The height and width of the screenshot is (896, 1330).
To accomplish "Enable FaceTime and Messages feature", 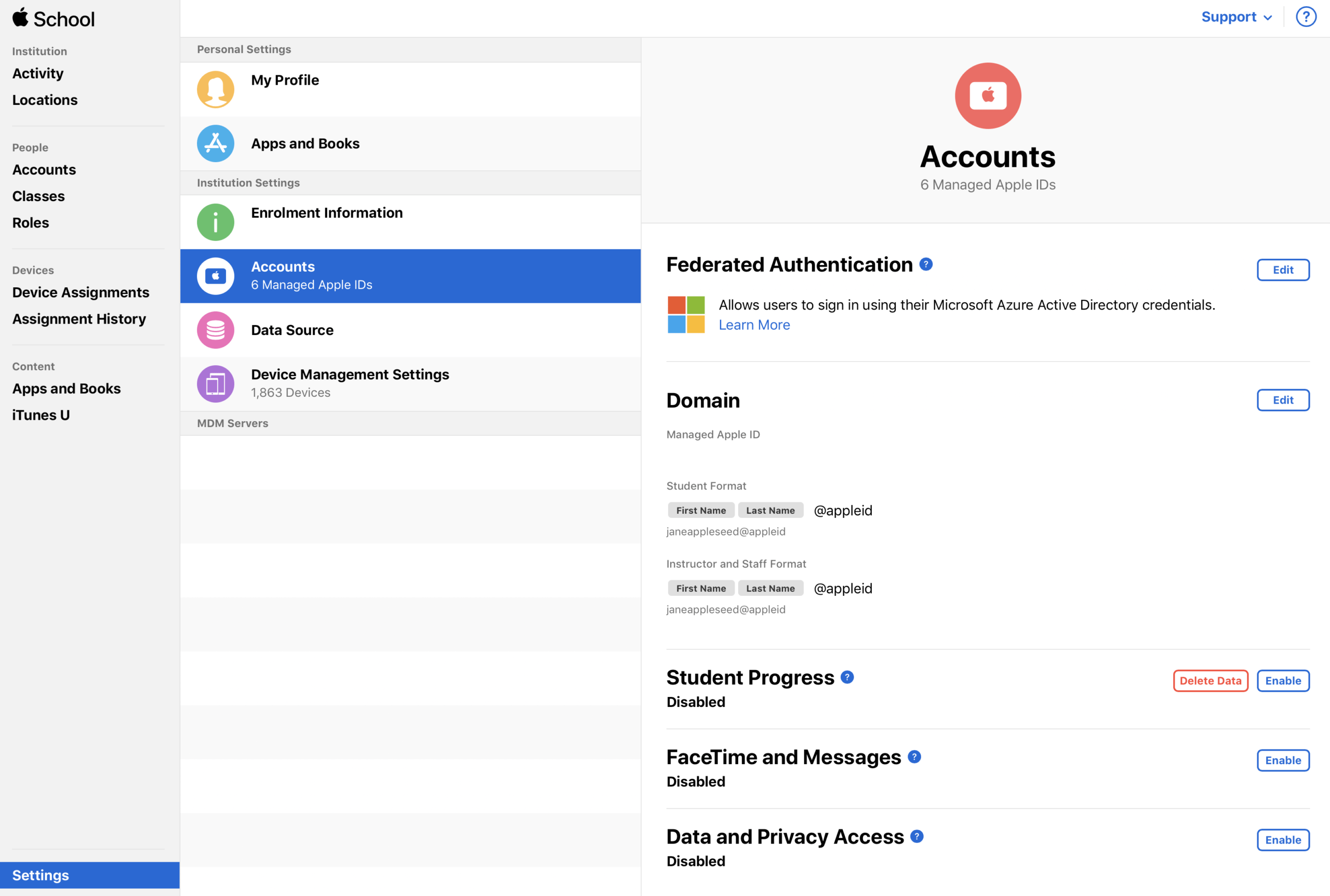I will pyautogui.click(x=1283, y=760).
